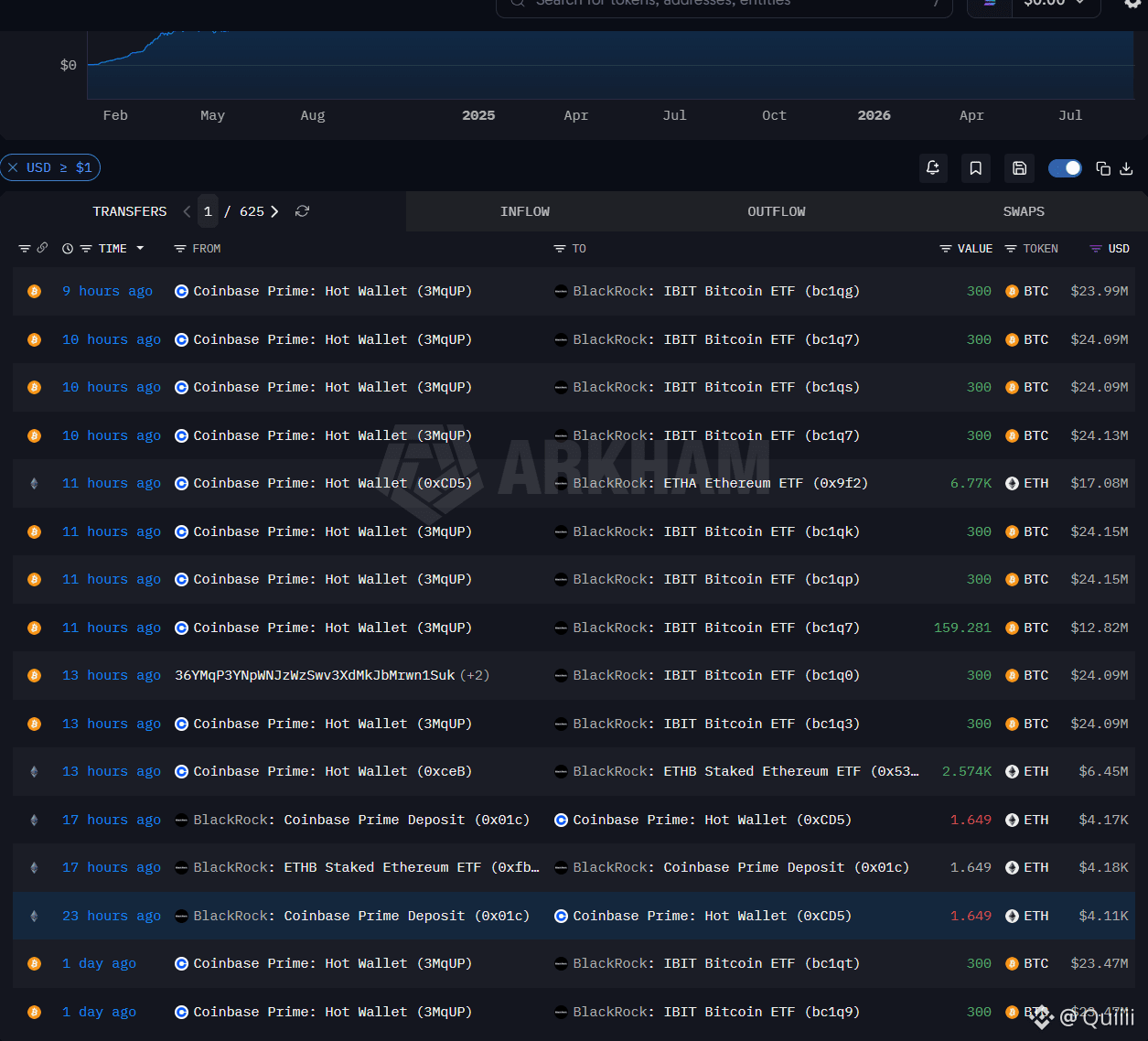Image resolution: width=1148 pixels, height=1041 pixels.
Task: Go to the previous transfers page
Action: [187, 211]
